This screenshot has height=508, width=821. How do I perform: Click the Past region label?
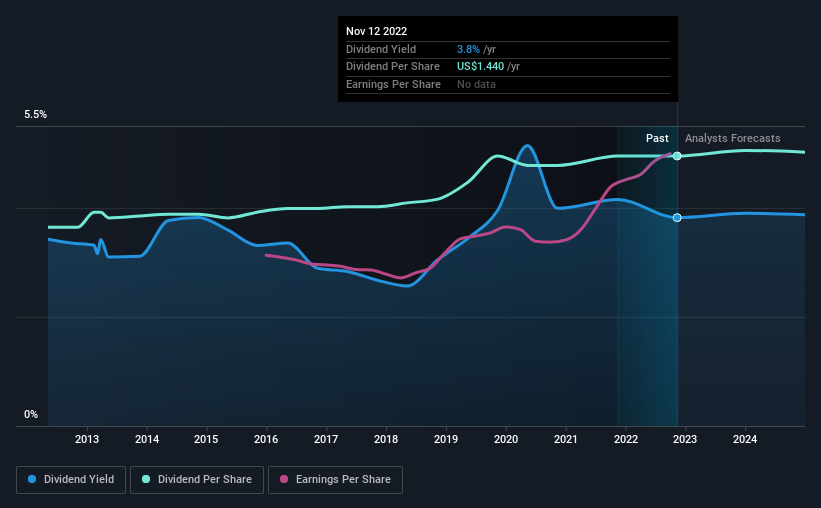coord(657,138)
